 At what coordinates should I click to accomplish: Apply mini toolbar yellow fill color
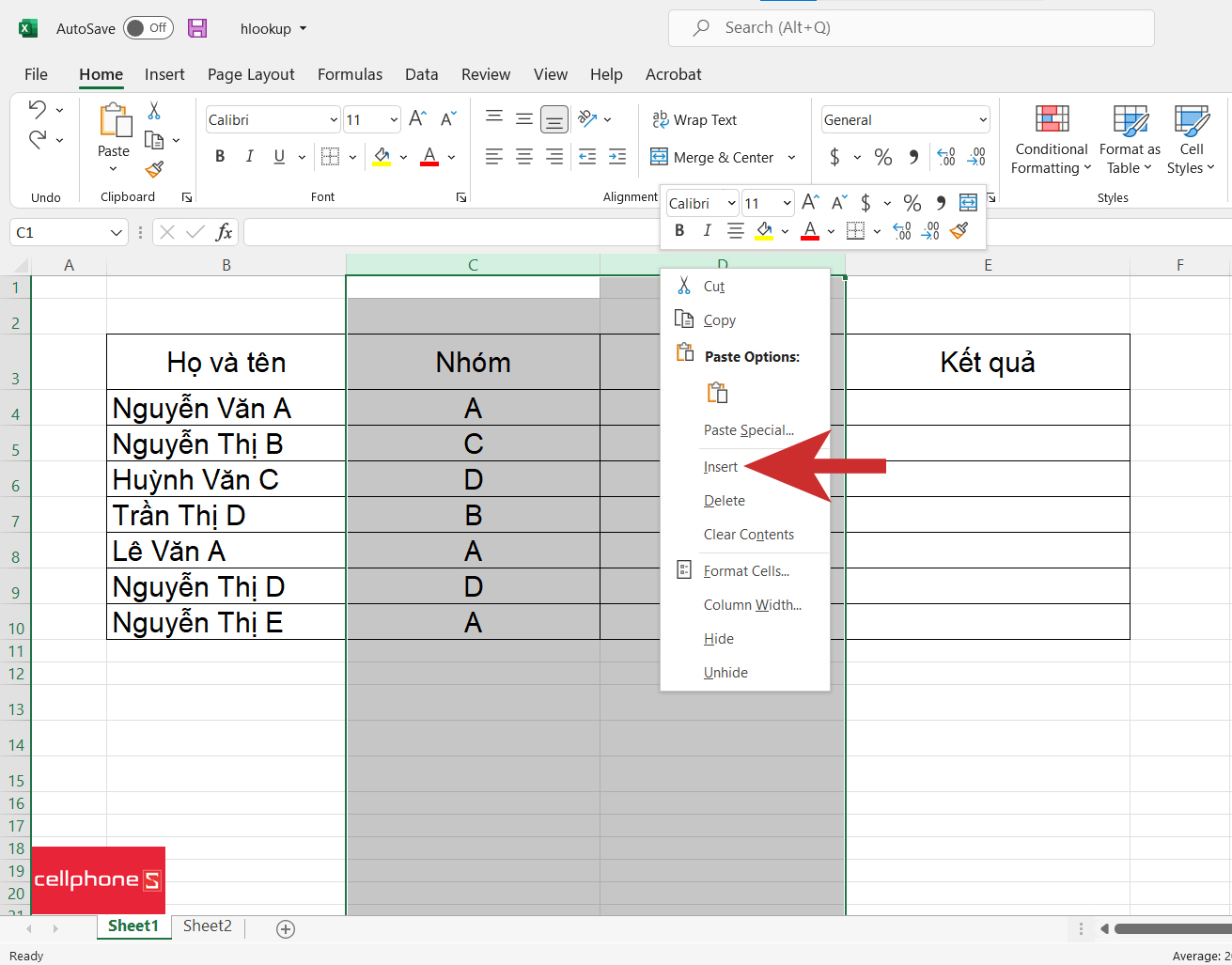pos(764,230)
